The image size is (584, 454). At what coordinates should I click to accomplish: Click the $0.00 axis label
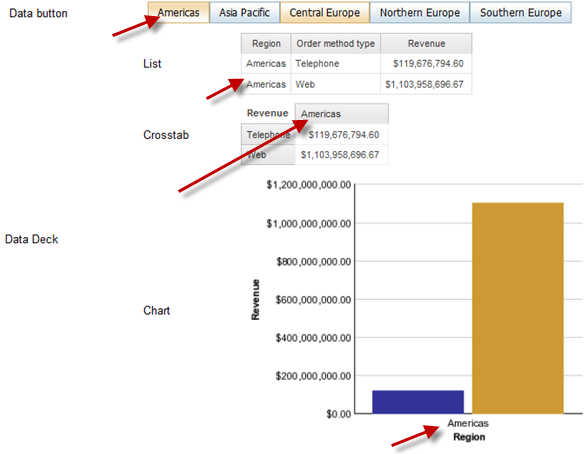(x=339, y=414)
